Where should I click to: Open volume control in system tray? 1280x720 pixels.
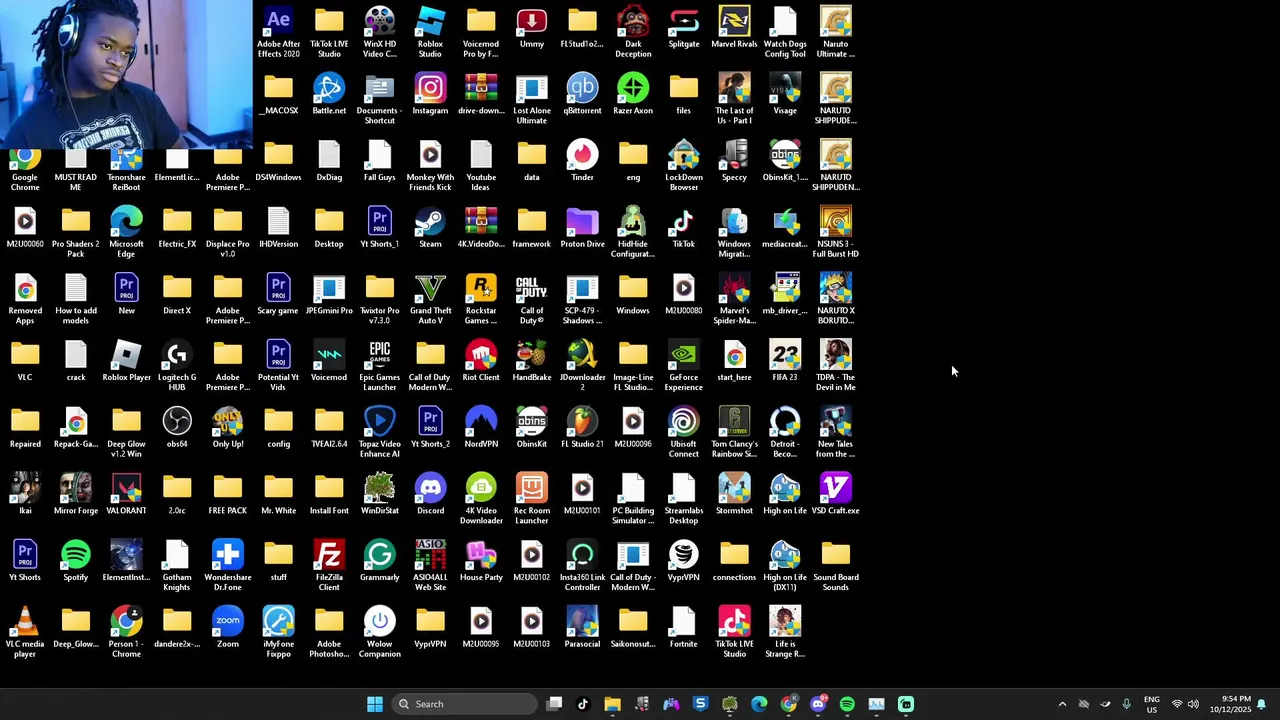pos(1193,704)
